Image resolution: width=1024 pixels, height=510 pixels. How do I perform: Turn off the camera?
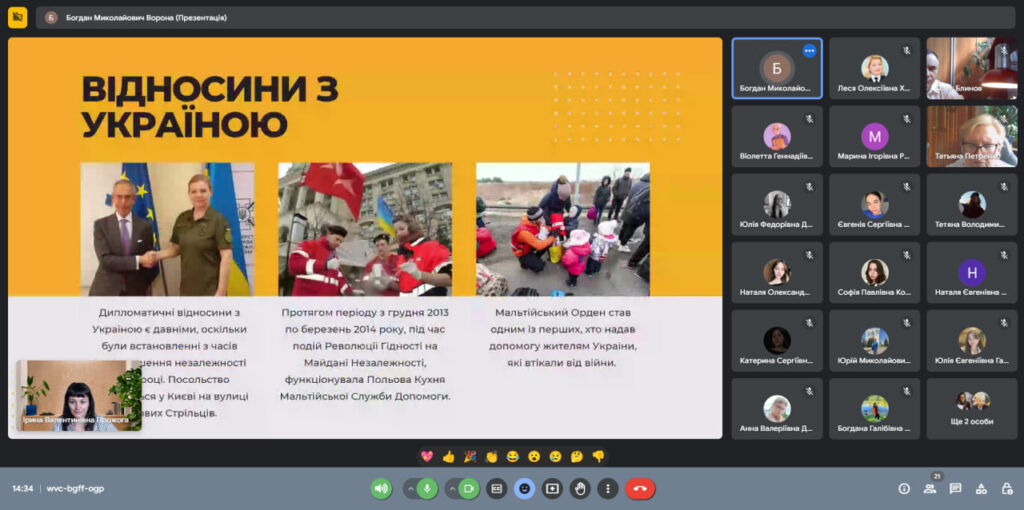pyautogui.click(x=468, y=489)
